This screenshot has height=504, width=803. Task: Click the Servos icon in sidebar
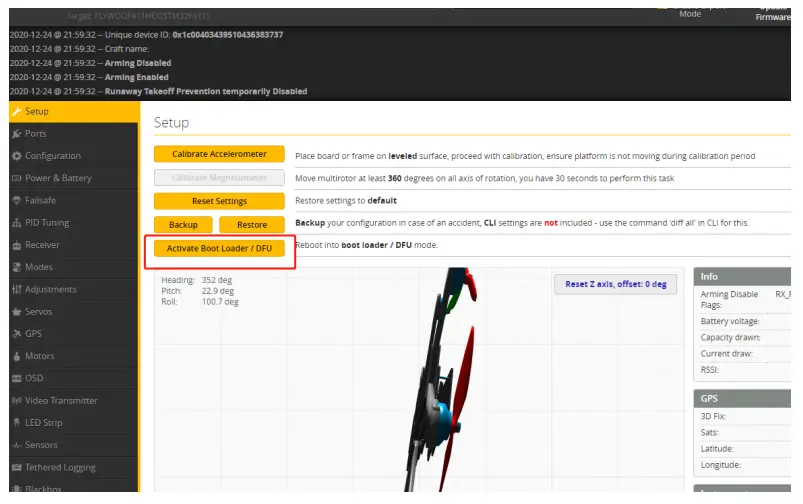[16, 311]
